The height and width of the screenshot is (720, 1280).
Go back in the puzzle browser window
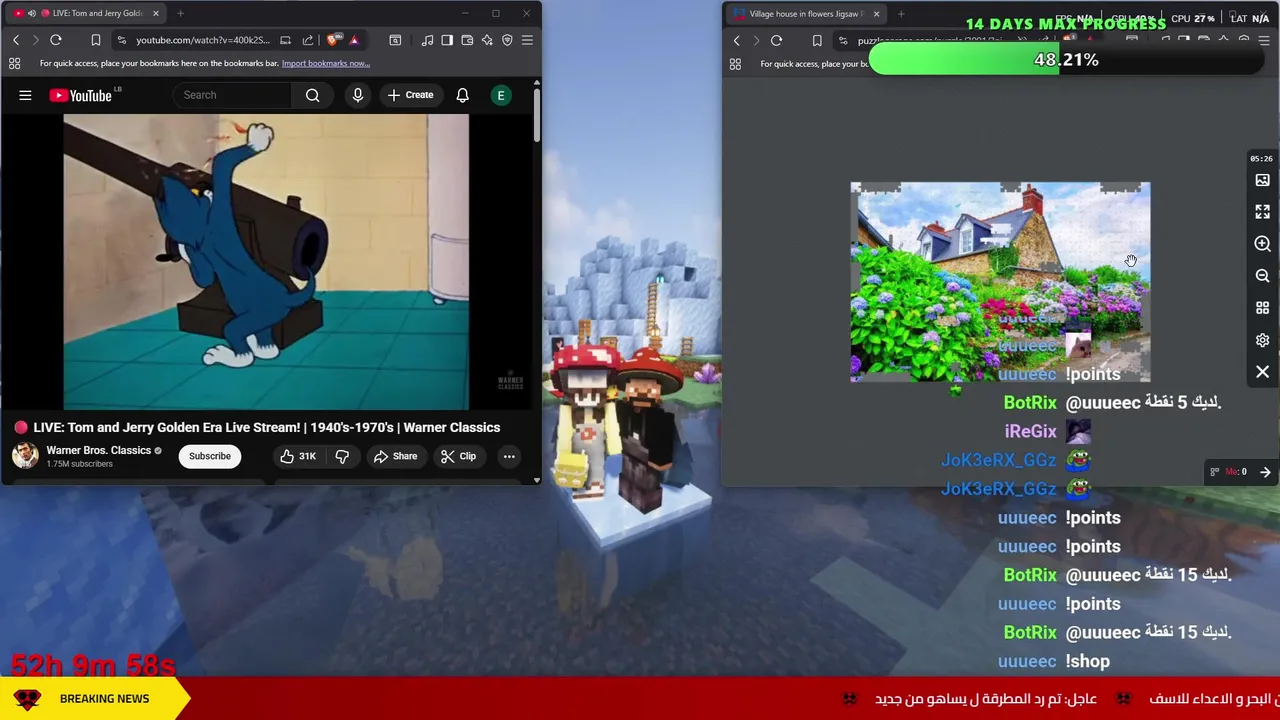[737, 41]
